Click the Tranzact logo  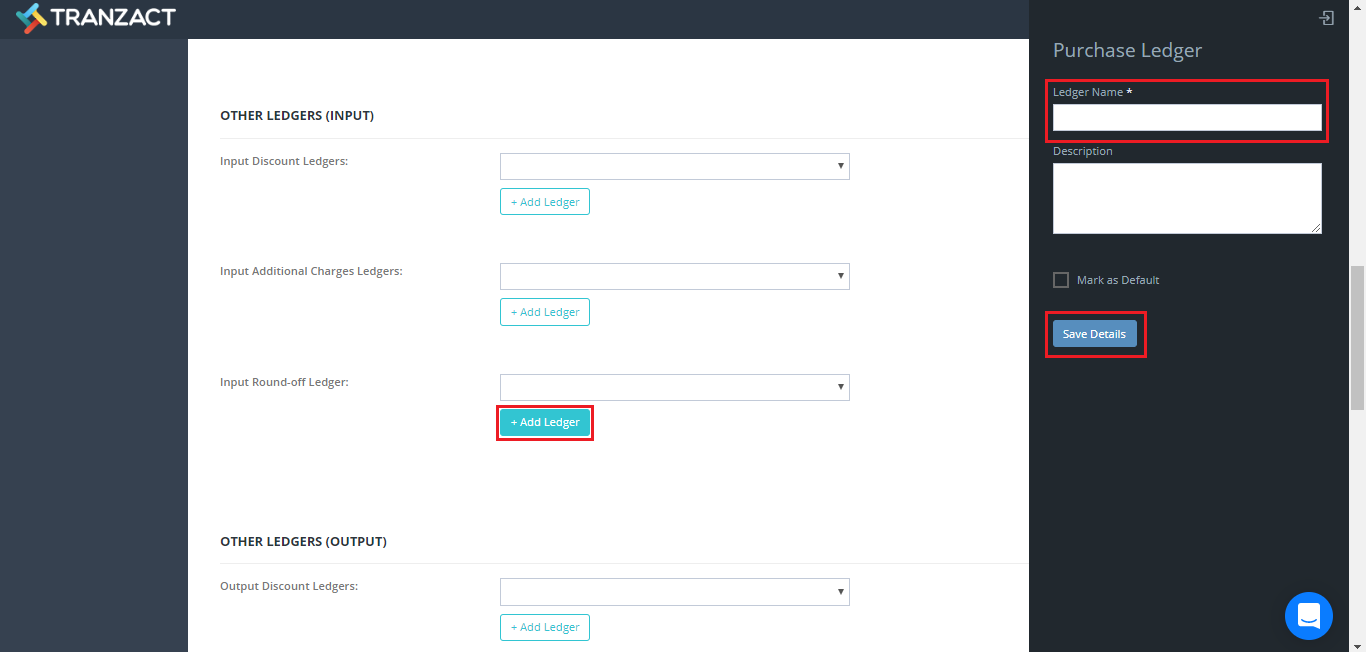[96, 17]
